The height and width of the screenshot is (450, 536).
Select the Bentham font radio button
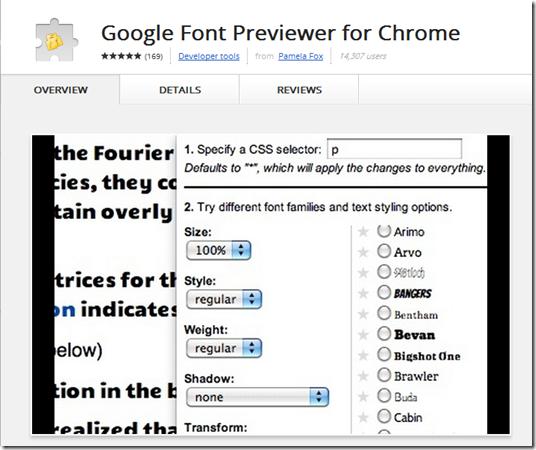[x=384, y=313]
